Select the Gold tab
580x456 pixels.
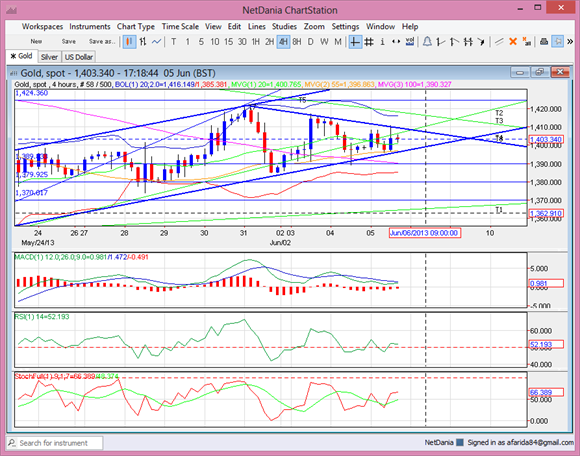click(21, 56)
